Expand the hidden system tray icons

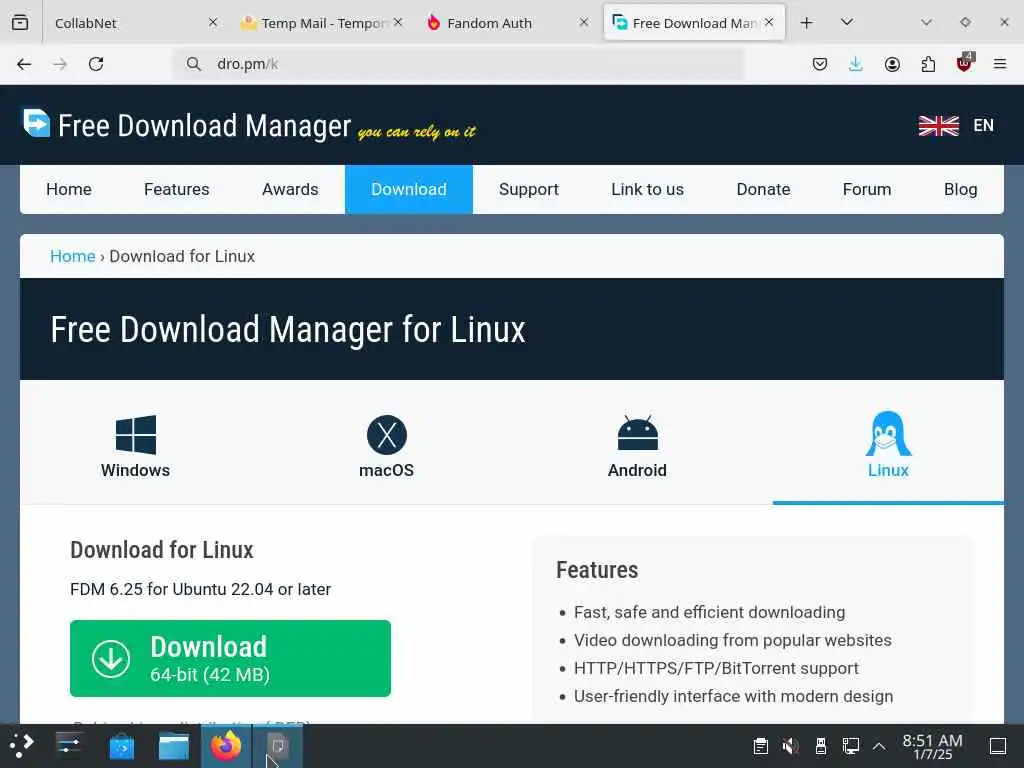pos(879,746)
